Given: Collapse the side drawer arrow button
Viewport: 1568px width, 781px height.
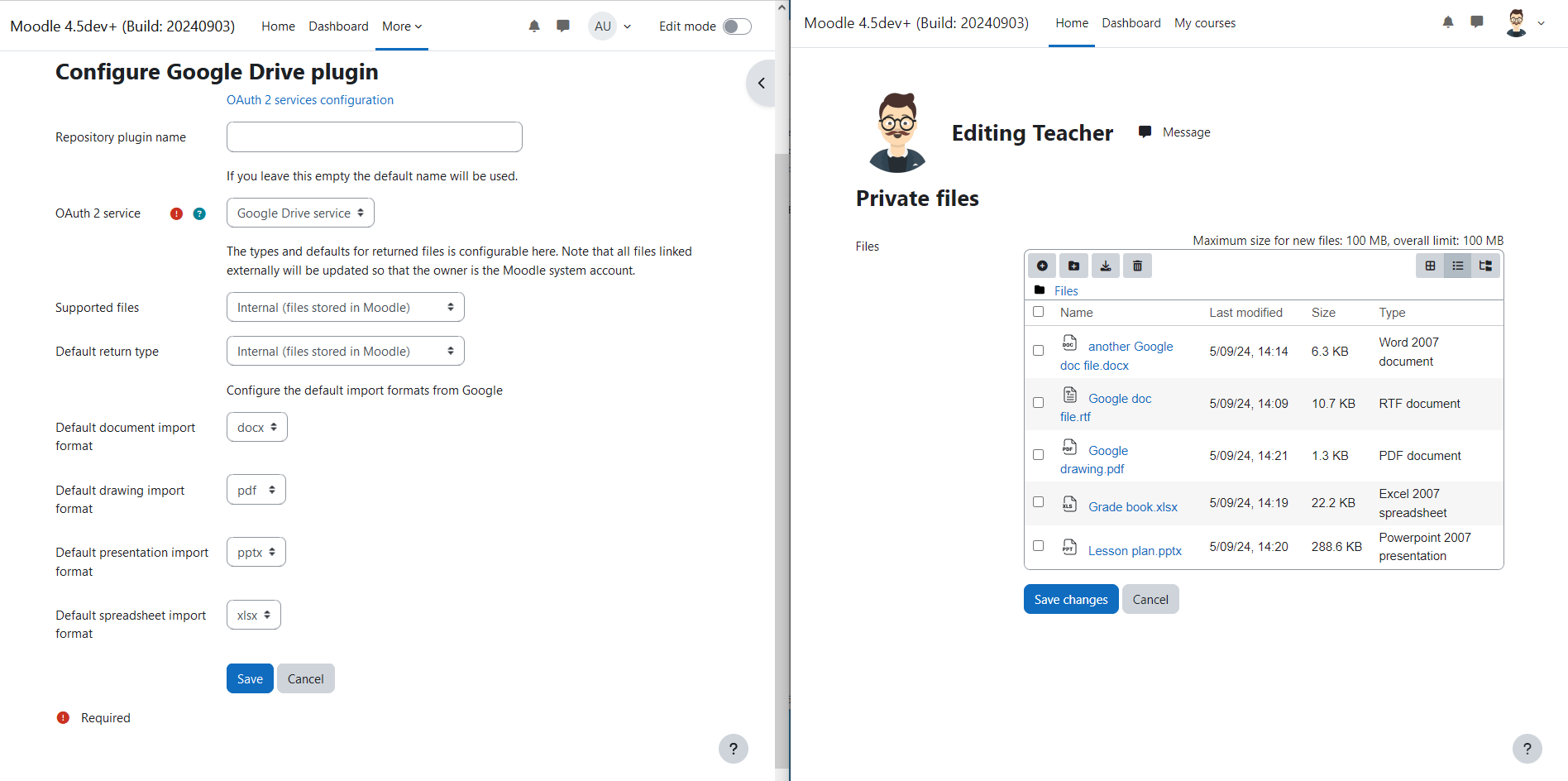Looking at the screenshot, I should click(x=761, y=83).
